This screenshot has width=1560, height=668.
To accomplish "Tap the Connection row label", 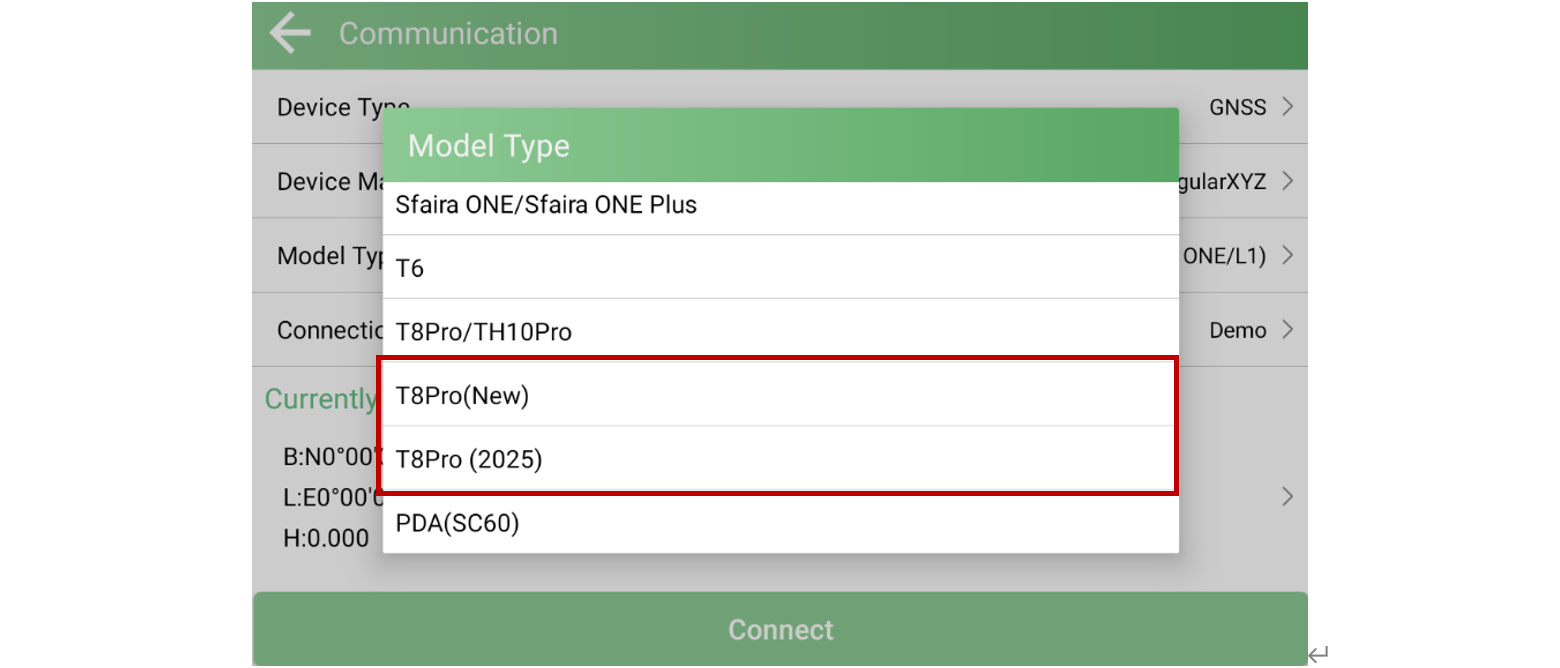I will (x=328, y=330).
